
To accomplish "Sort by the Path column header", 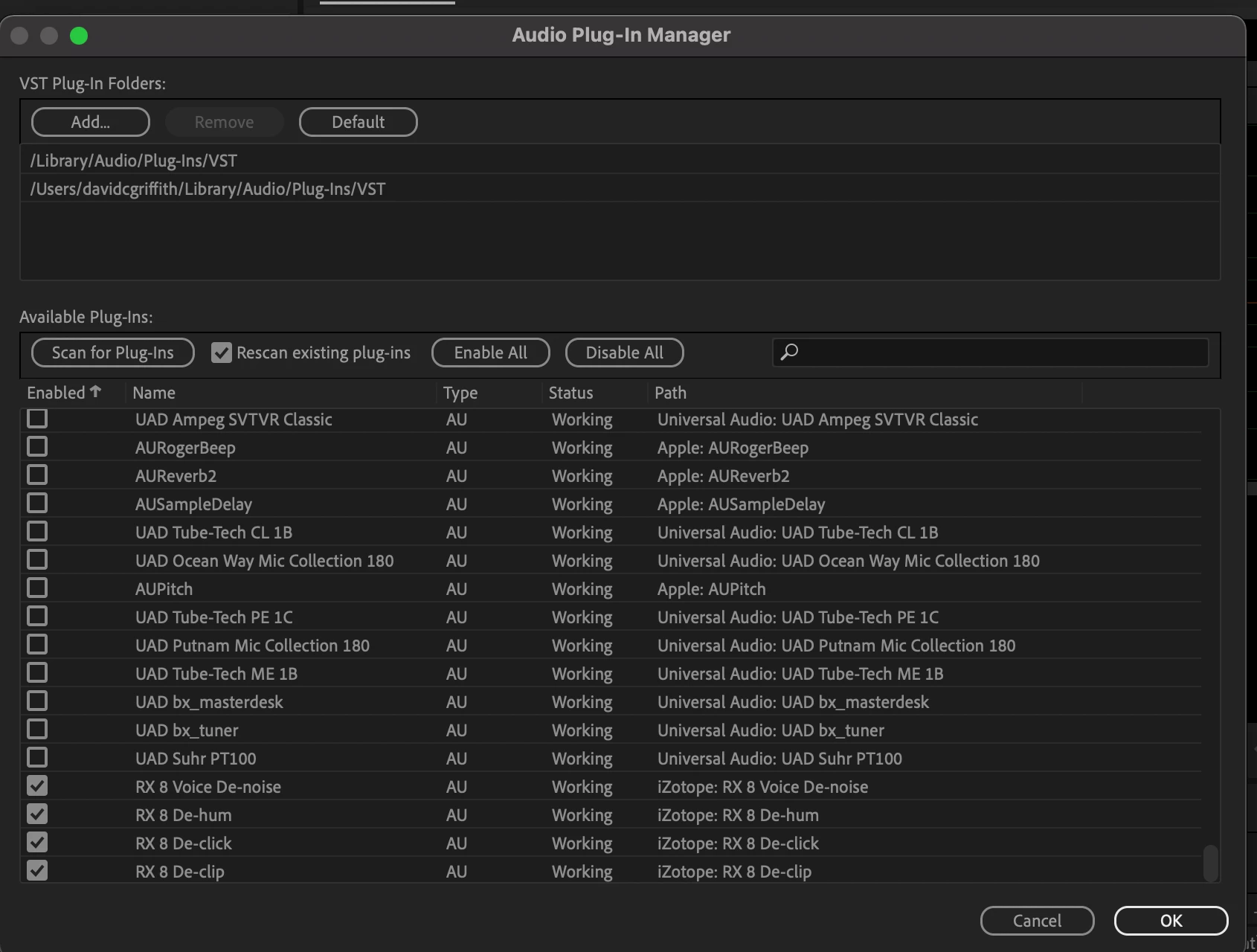I will pyautogui.click(x=670, y=393).
